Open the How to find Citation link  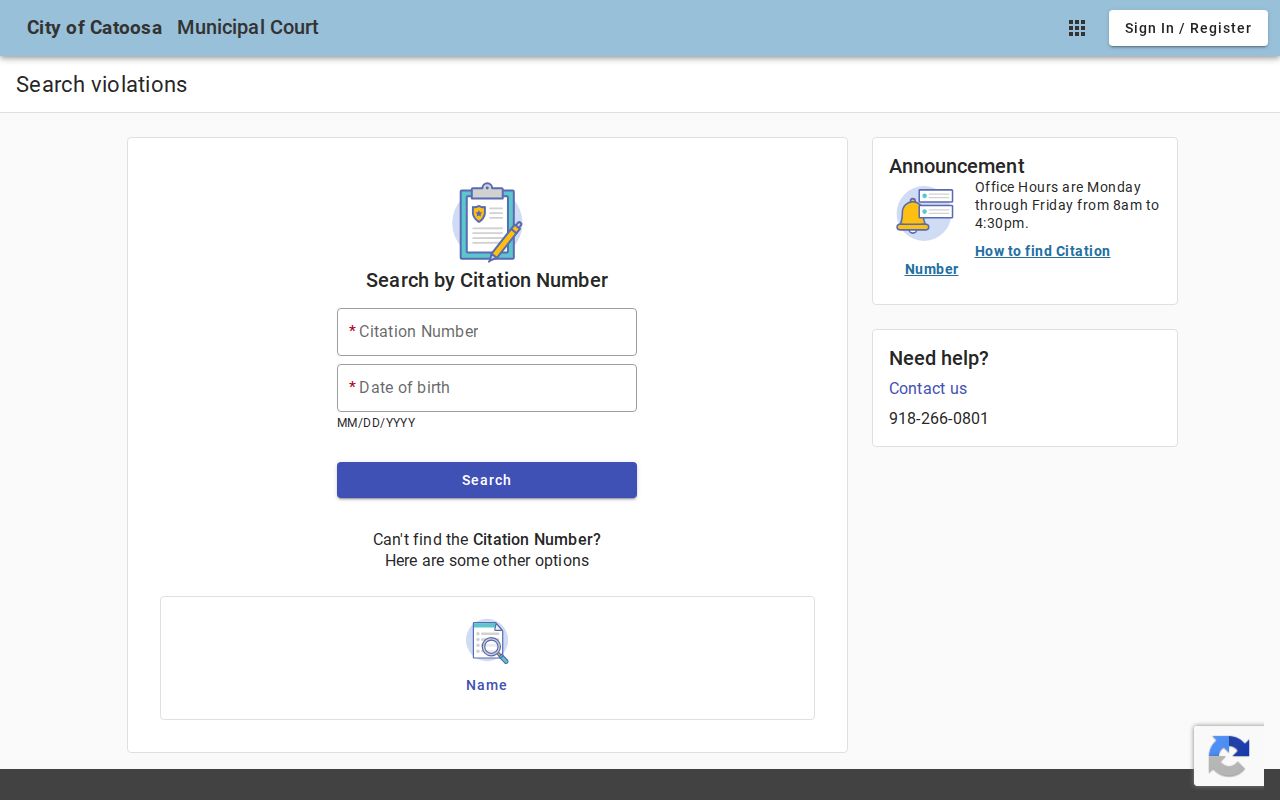click(x=1042, y=251)
